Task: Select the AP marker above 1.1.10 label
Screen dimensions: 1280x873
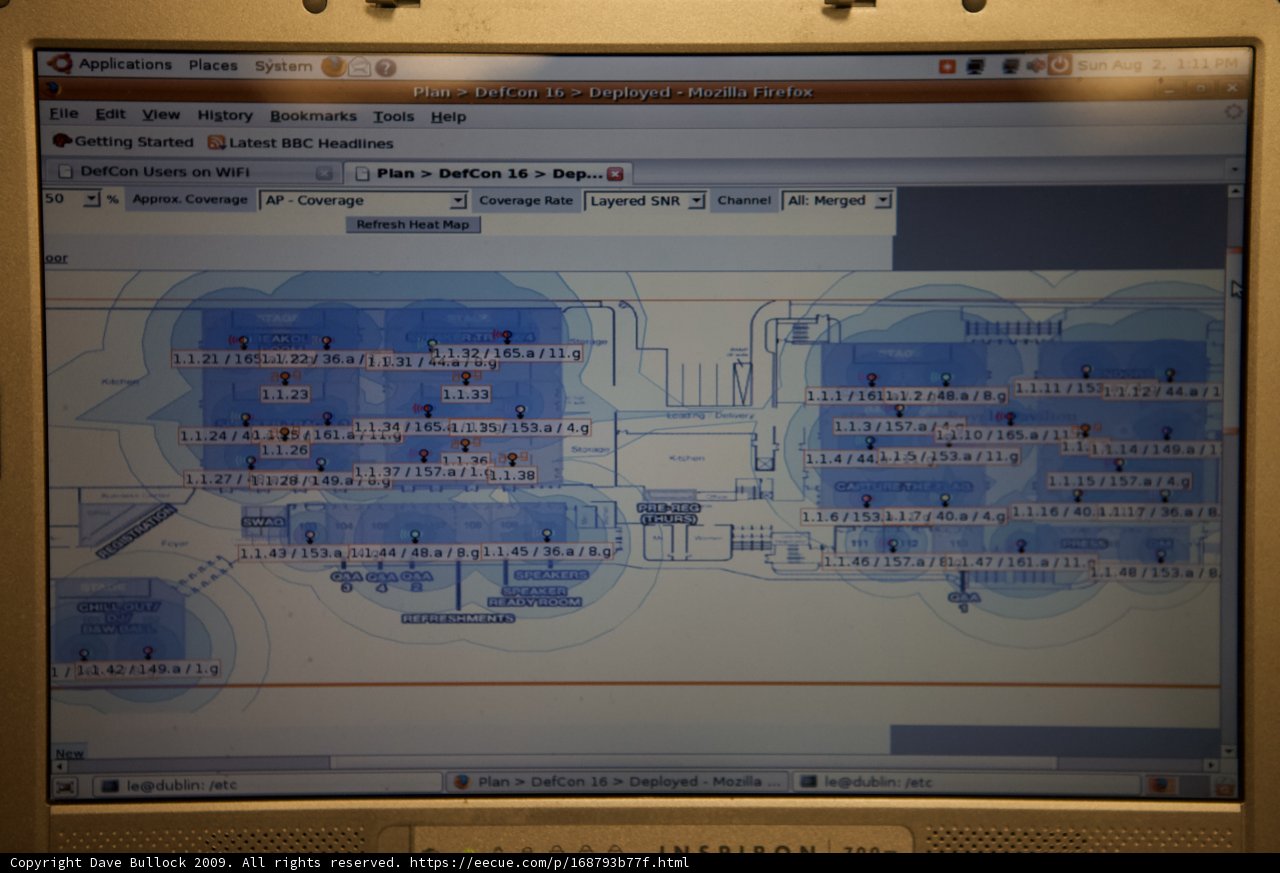Action: click(x=1010, y=418)
